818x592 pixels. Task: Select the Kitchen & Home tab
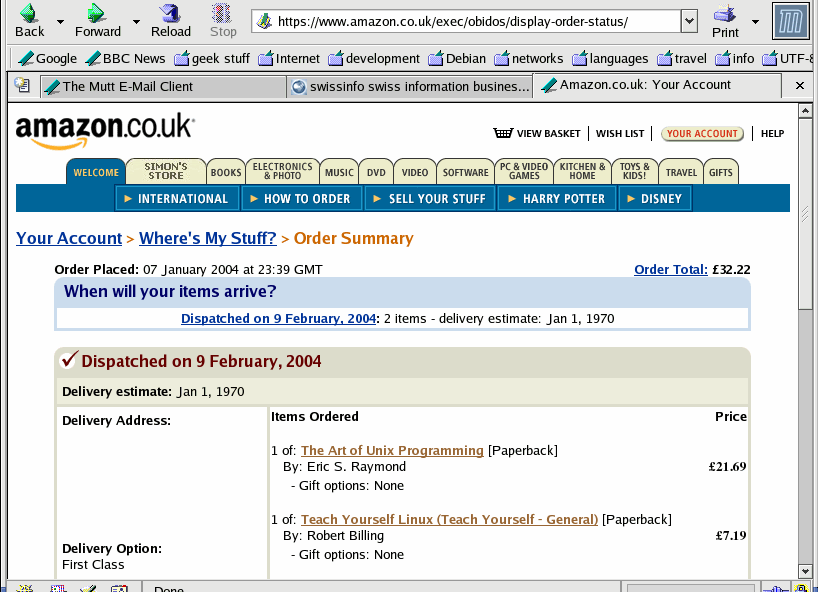[582, 172]
